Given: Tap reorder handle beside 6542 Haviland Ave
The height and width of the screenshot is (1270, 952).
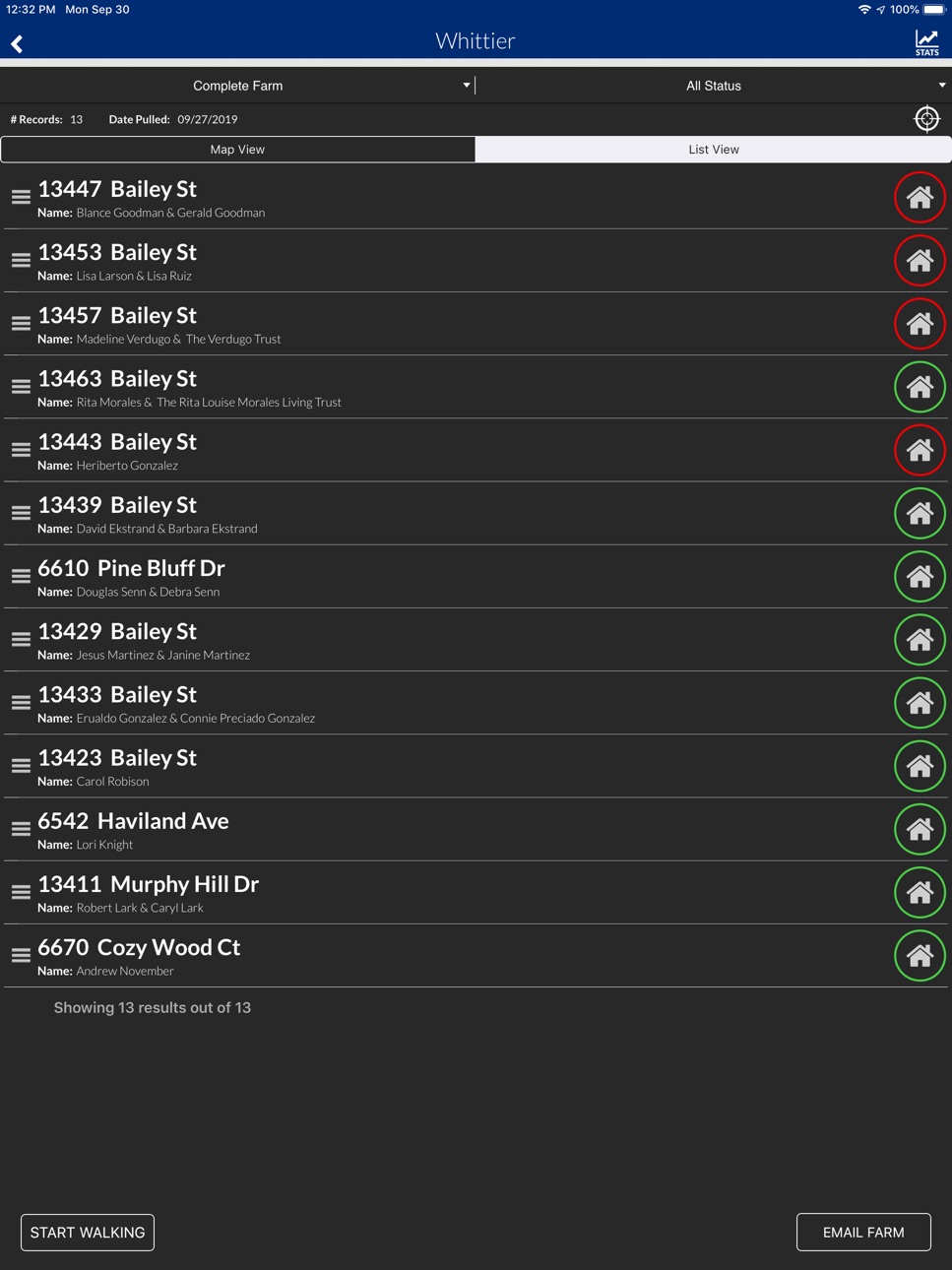Looking at the screenshot, I should tap(21, 829).
